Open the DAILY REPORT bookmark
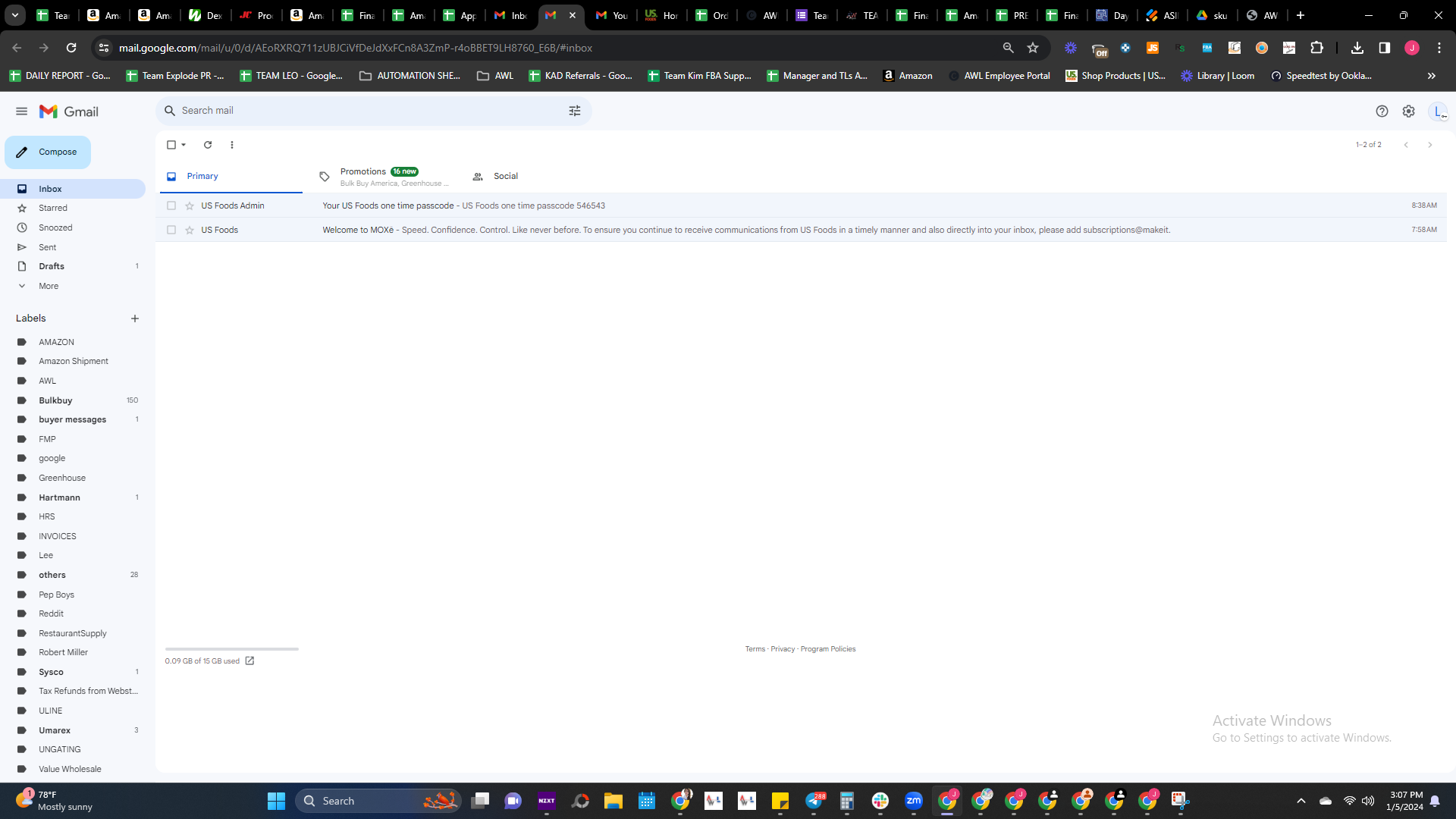Viewport: 1456px width, 819px height. (60, 76)
